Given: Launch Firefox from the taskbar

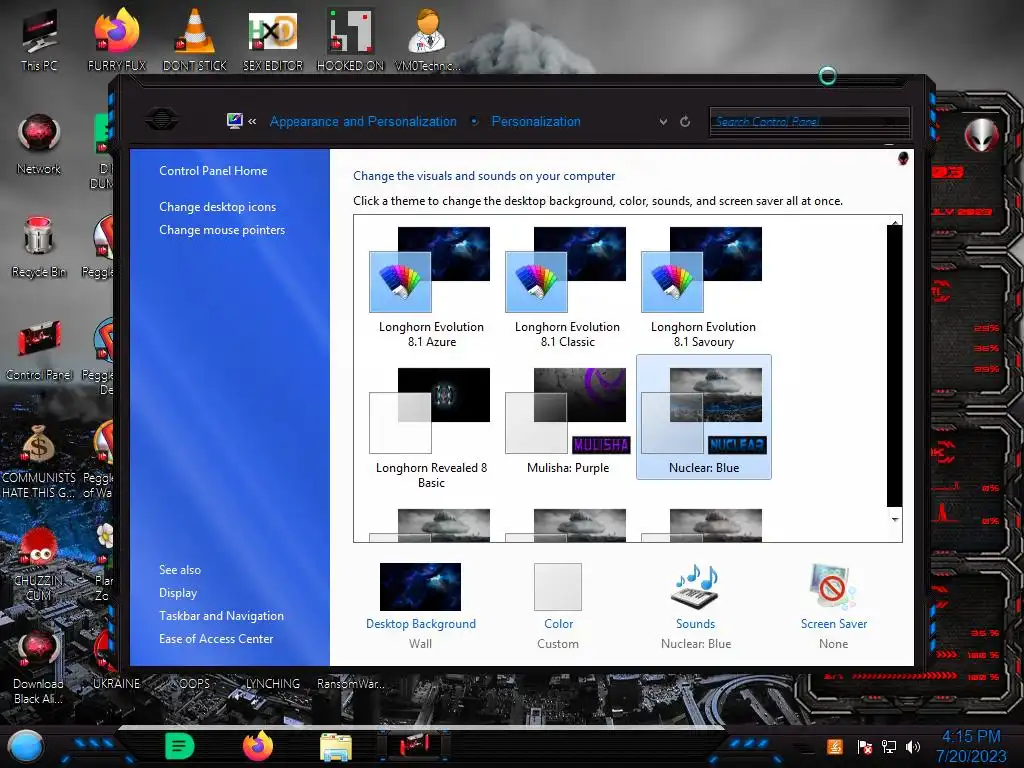Looking at the screenshot, I should [257, 746].
